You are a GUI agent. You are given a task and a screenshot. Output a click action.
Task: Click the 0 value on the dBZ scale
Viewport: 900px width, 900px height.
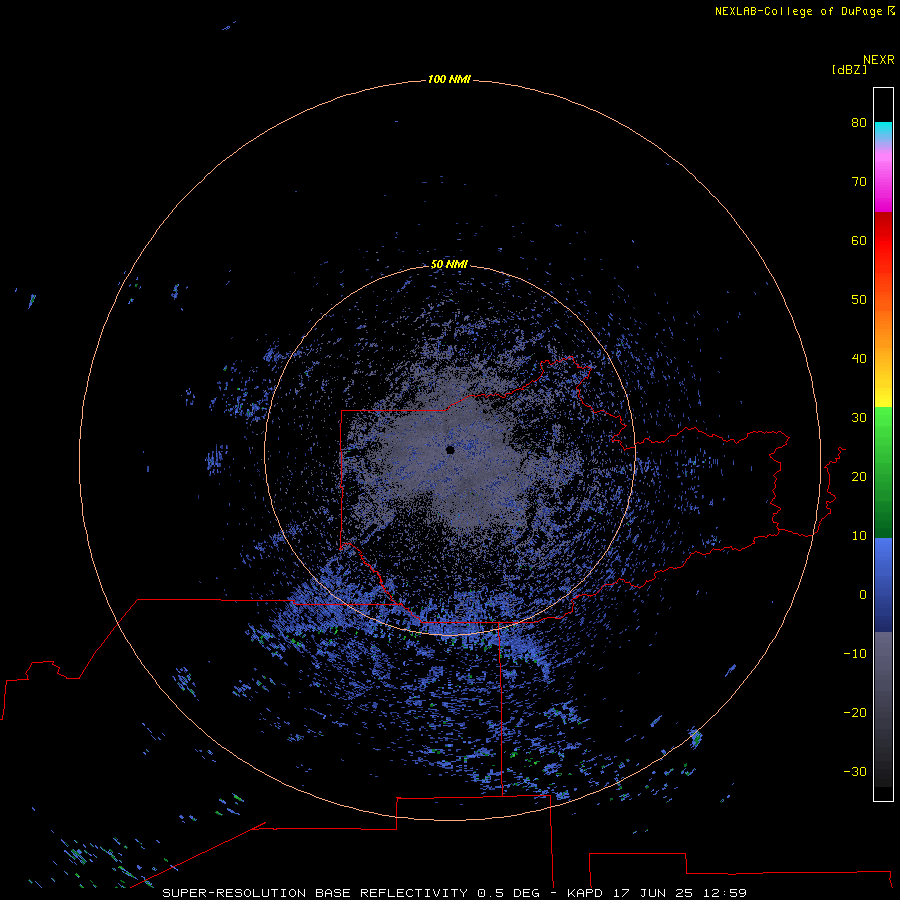(863, 595)
